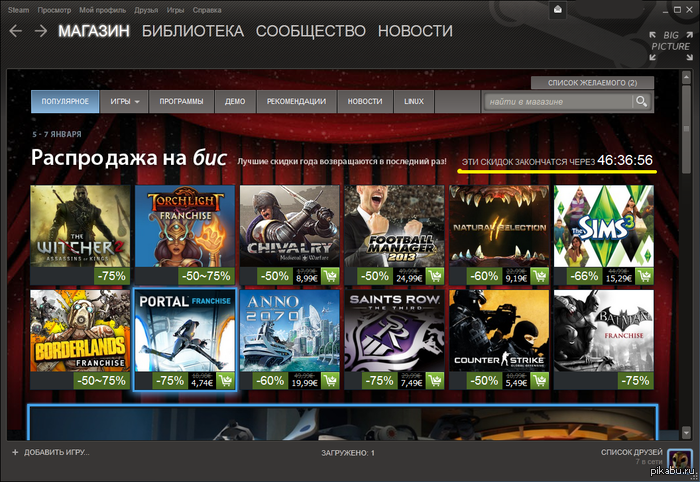Add Counter-Strike to cart

539,381
